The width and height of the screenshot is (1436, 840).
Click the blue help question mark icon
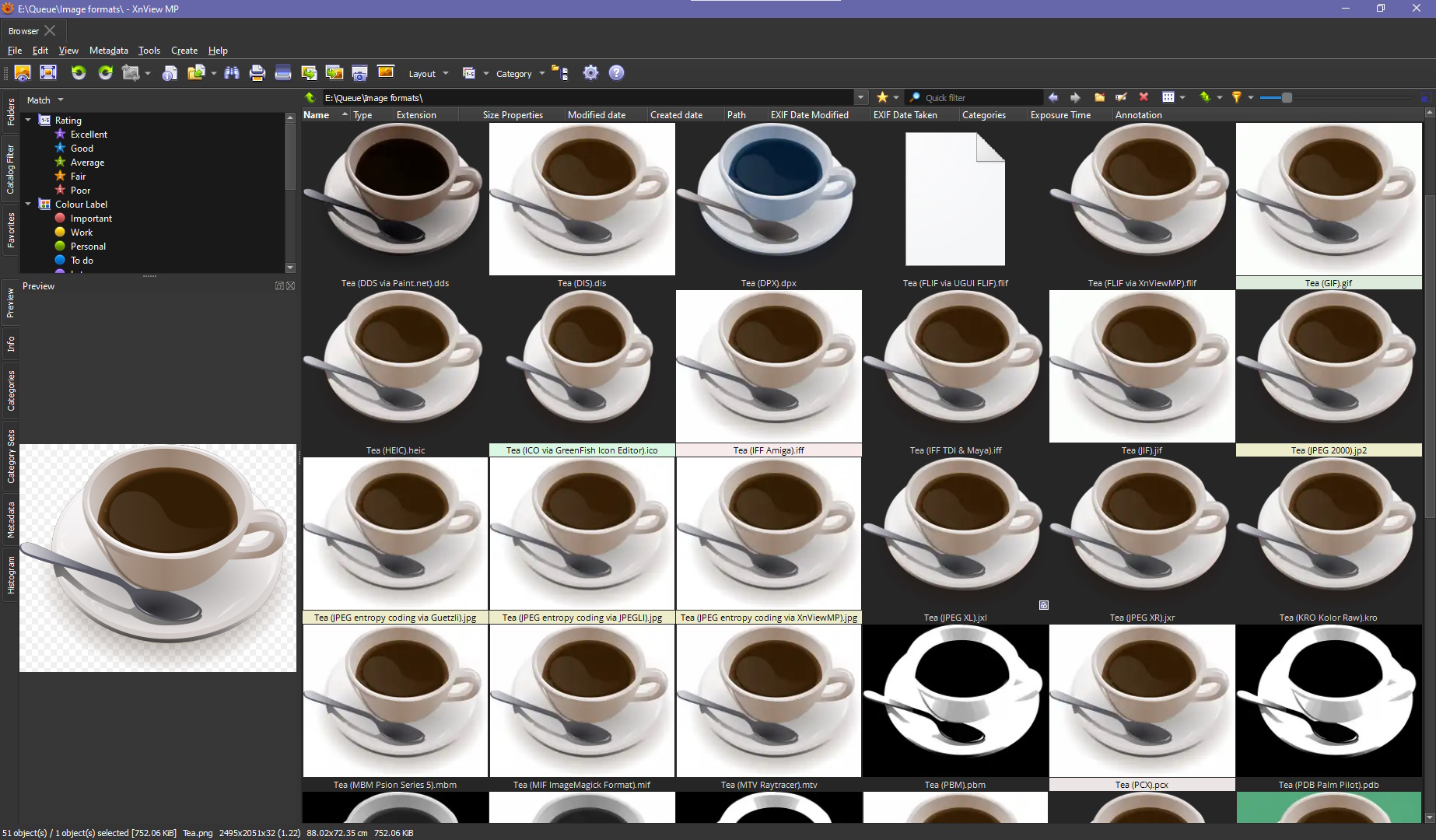click(x=616, y=73)
